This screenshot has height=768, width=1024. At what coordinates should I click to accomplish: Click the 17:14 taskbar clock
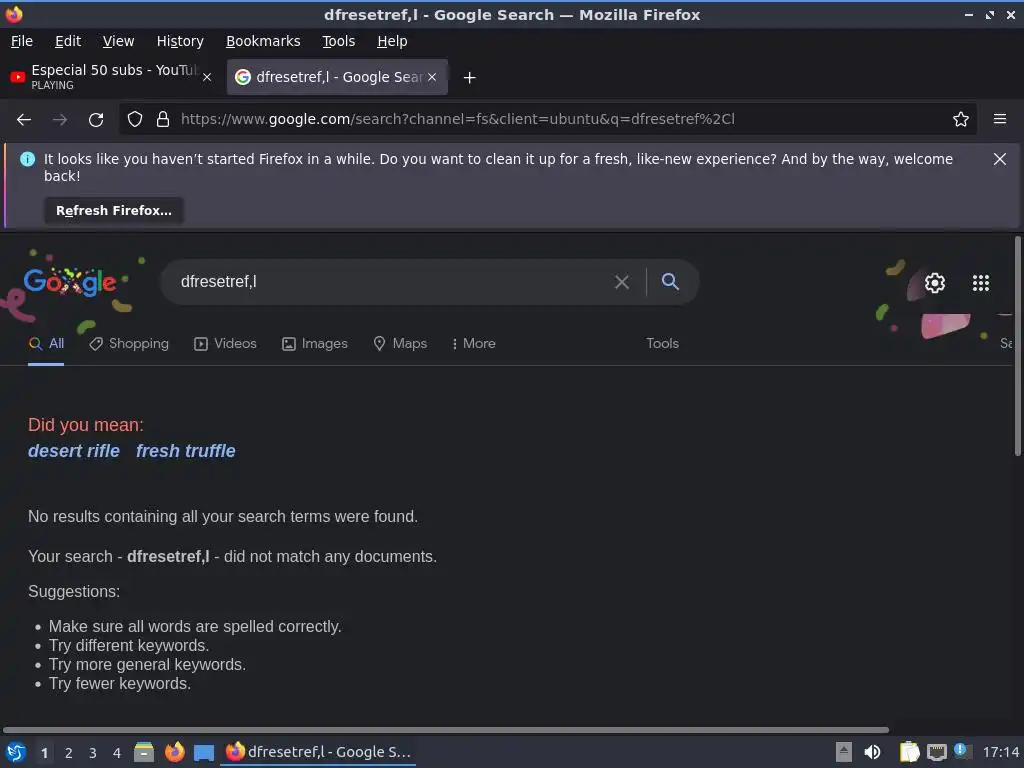1001,753
